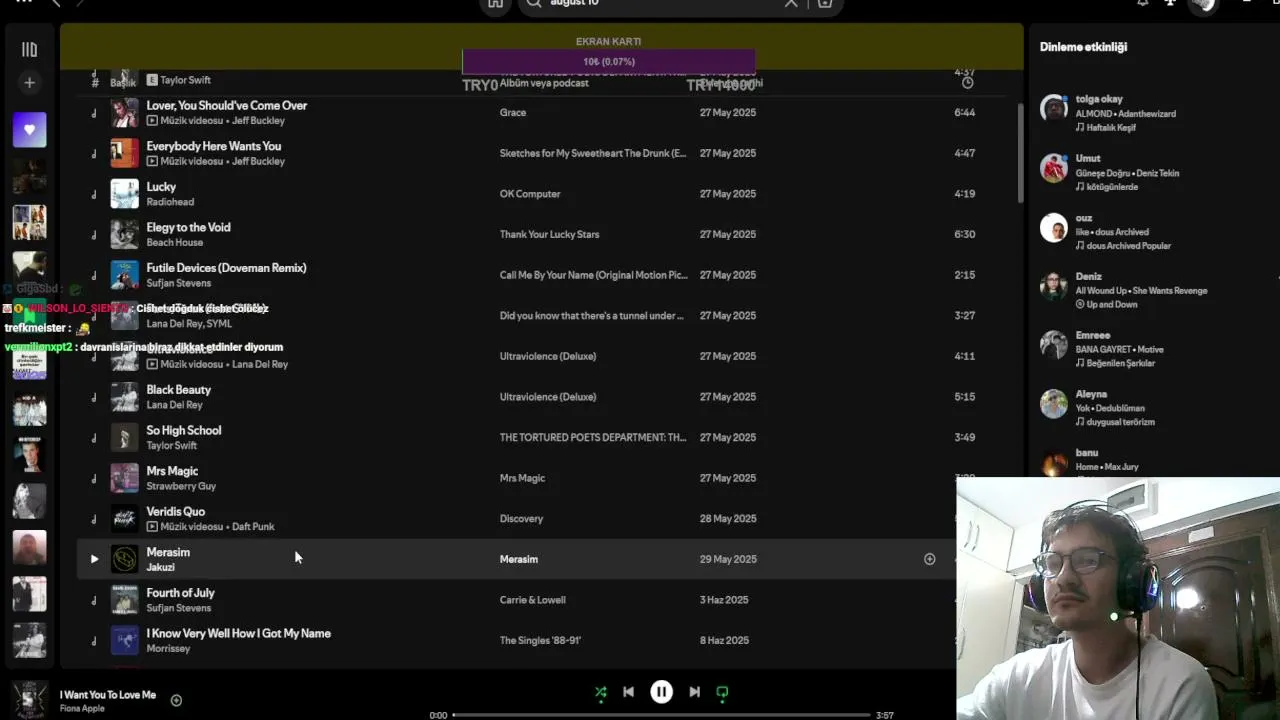Open the OK Computer album
Viewport: 1280px width, 720px height.
tap(530, 194)
